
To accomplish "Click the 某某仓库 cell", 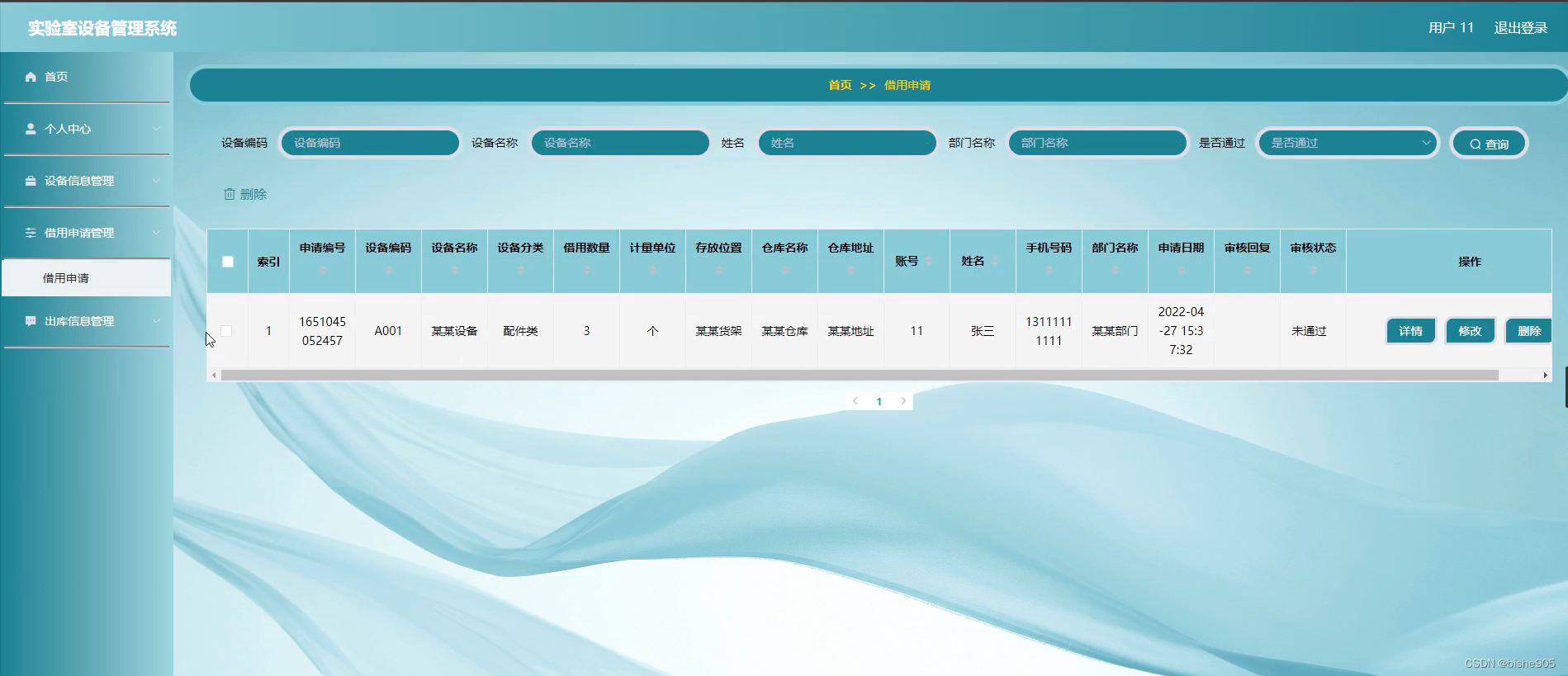I will click(784, 331).
